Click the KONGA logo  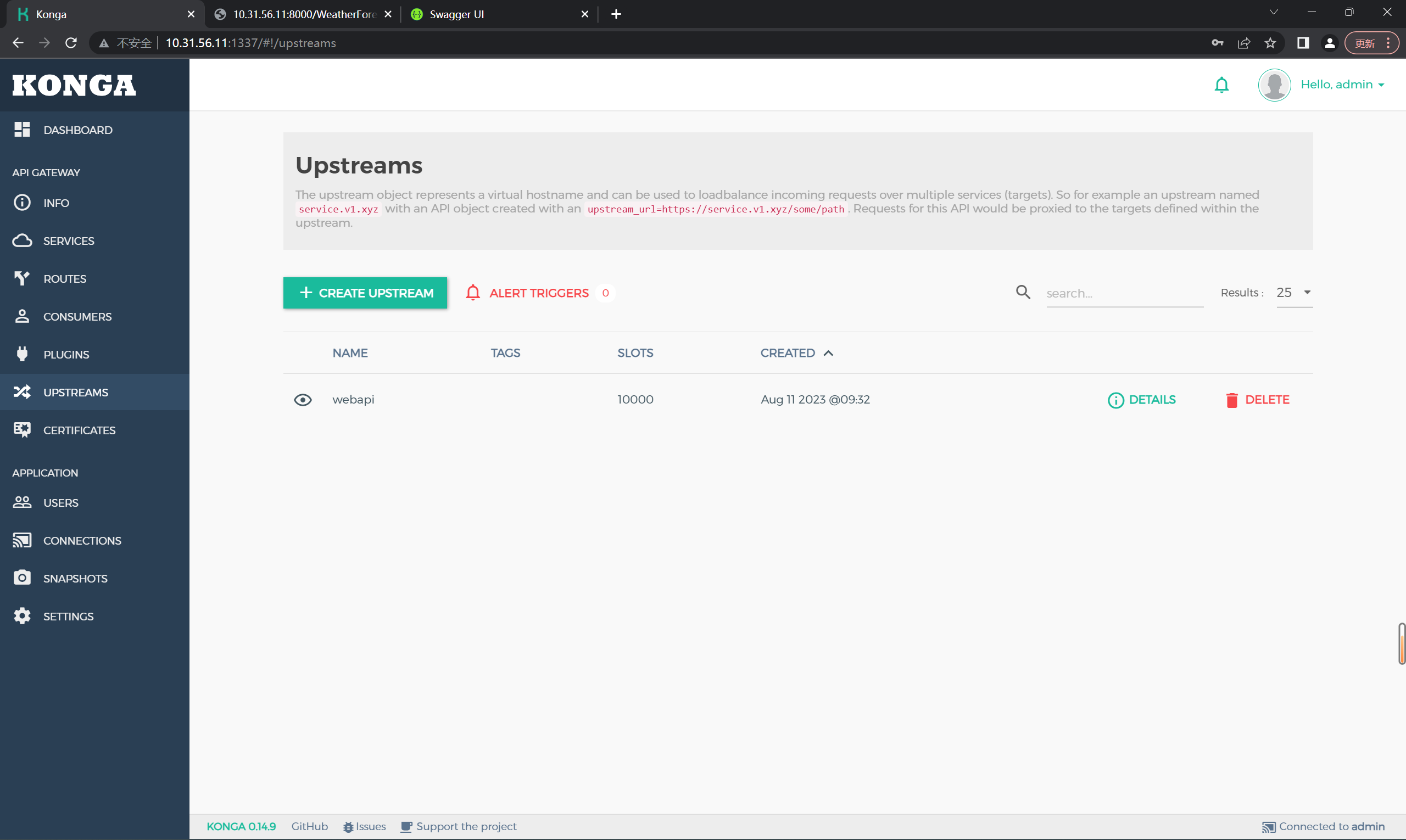pos(74,85)
